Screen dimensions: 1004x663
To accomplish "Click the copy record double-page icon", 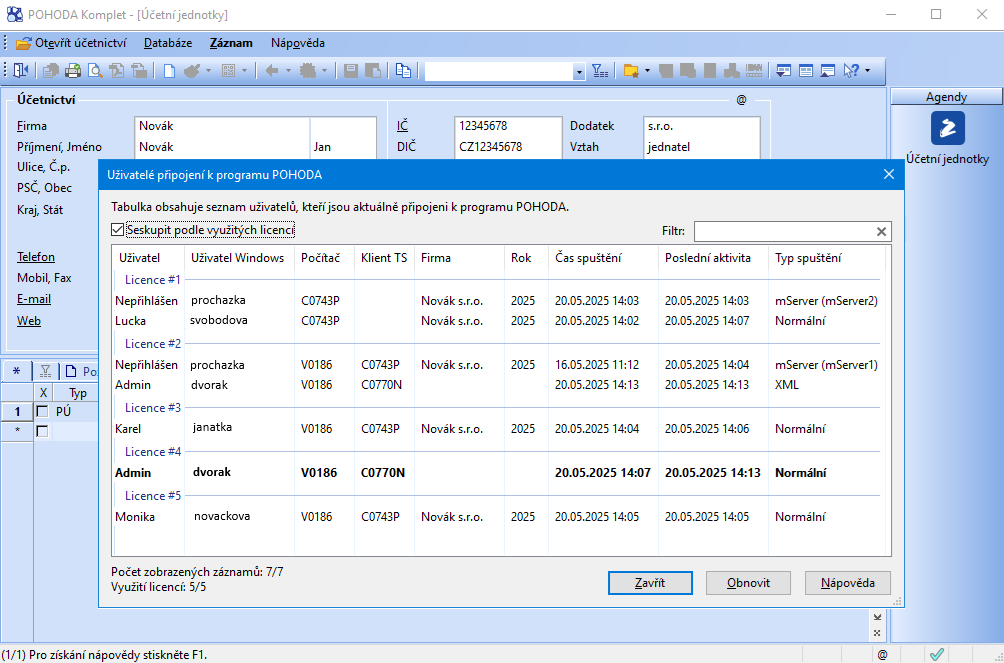I will tap(403, 70).
